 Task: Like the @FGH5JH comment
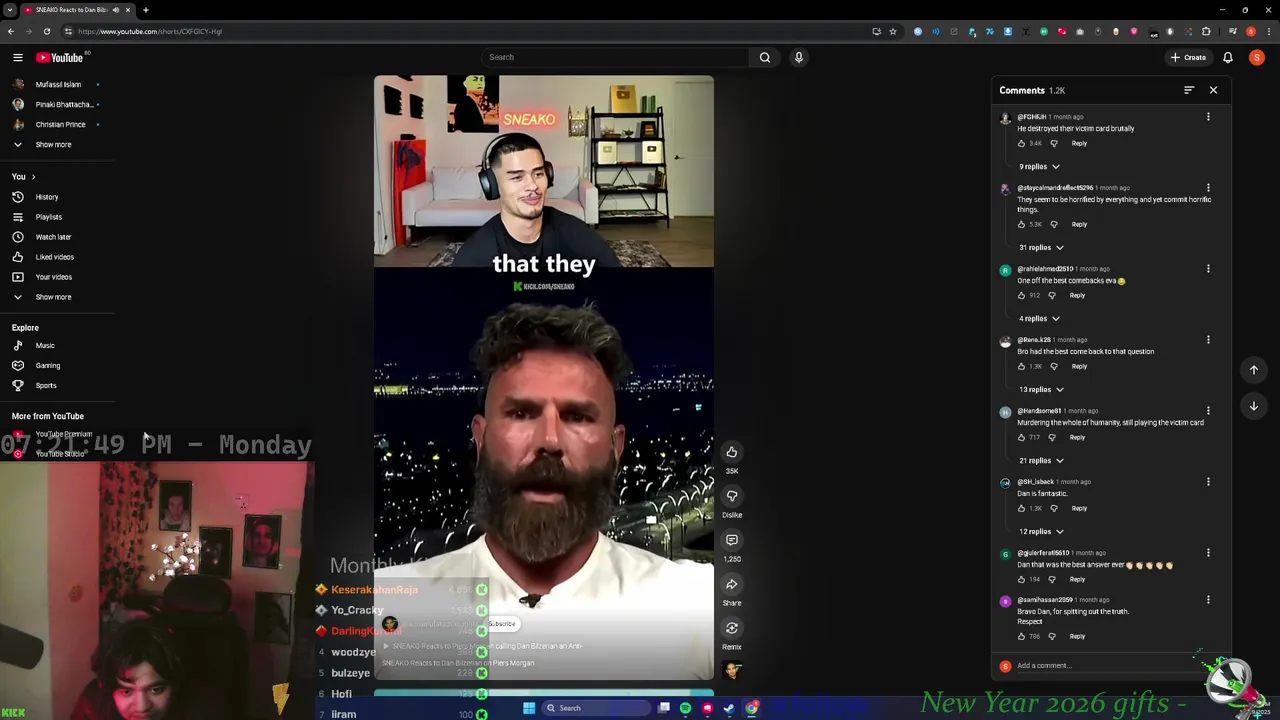point(1021,143)
